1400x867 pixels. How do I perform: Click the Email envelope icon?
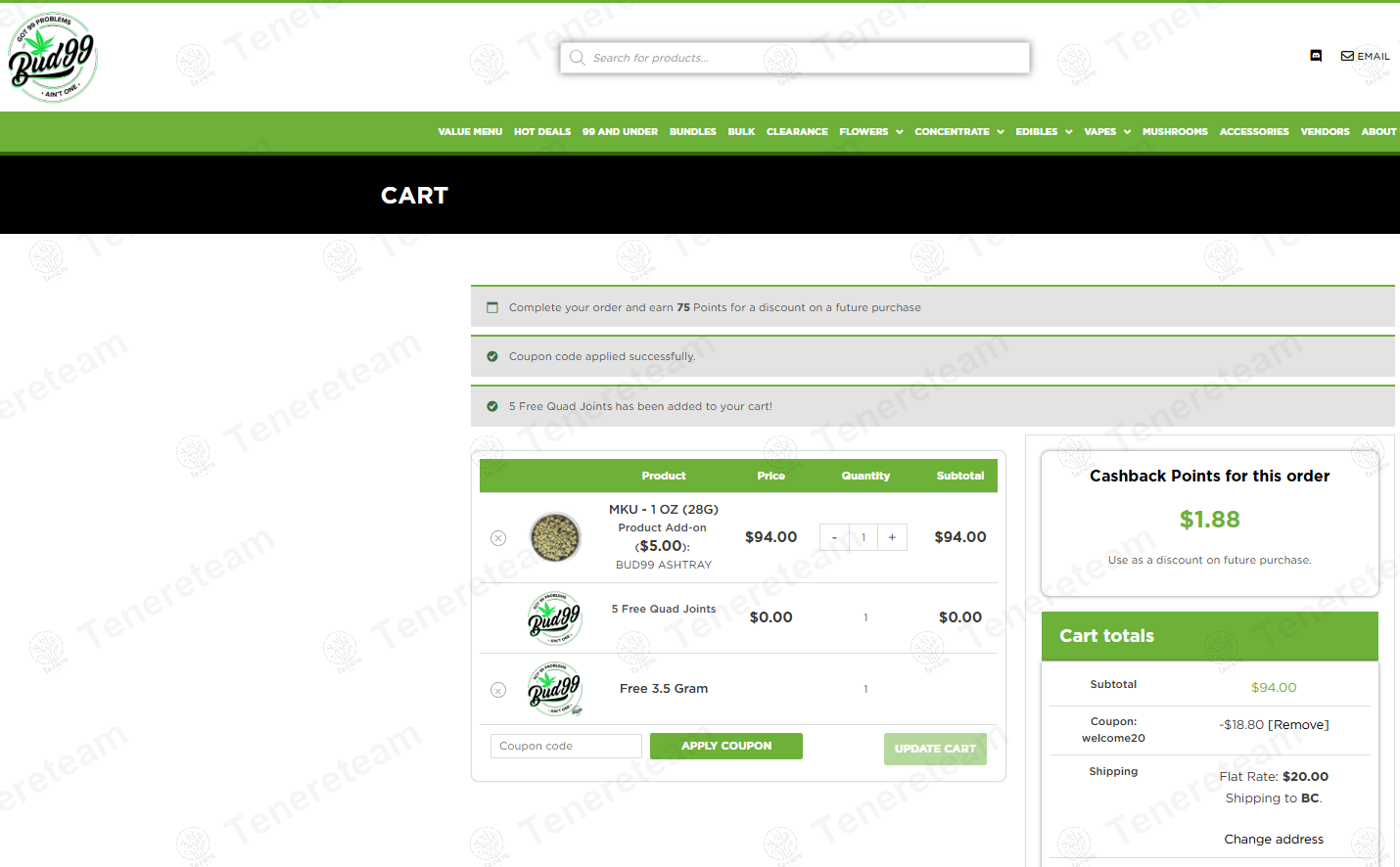(x=1347, y=56)
